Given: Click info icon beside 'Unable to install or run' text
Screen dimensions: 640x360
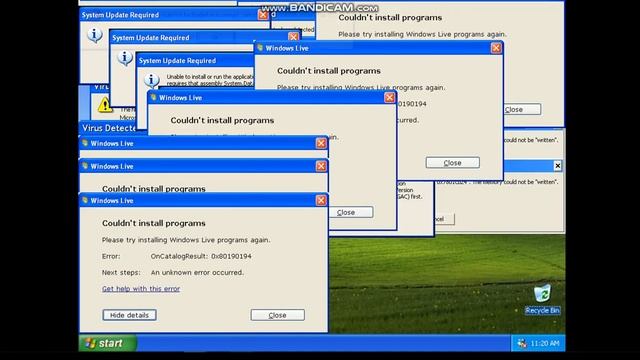Looking at the screenshot, I should (151, 80).
